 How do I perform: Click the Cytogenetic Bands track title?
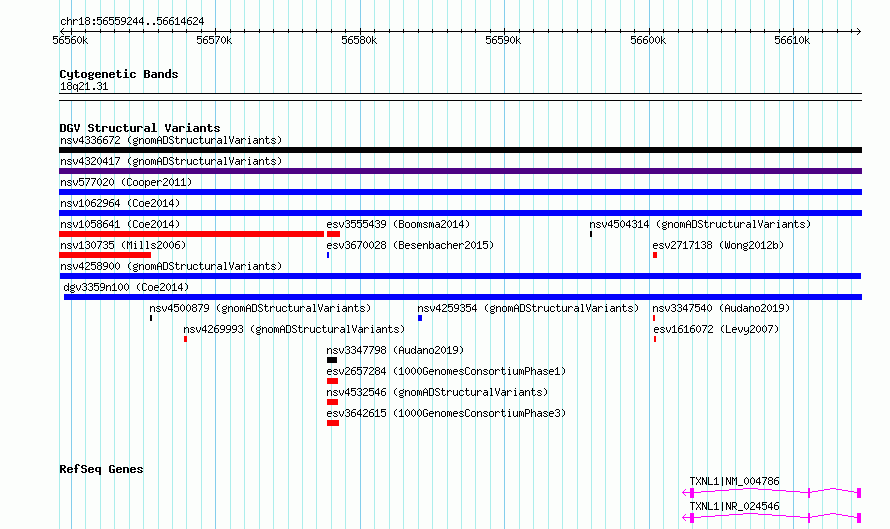coord(119,74)
